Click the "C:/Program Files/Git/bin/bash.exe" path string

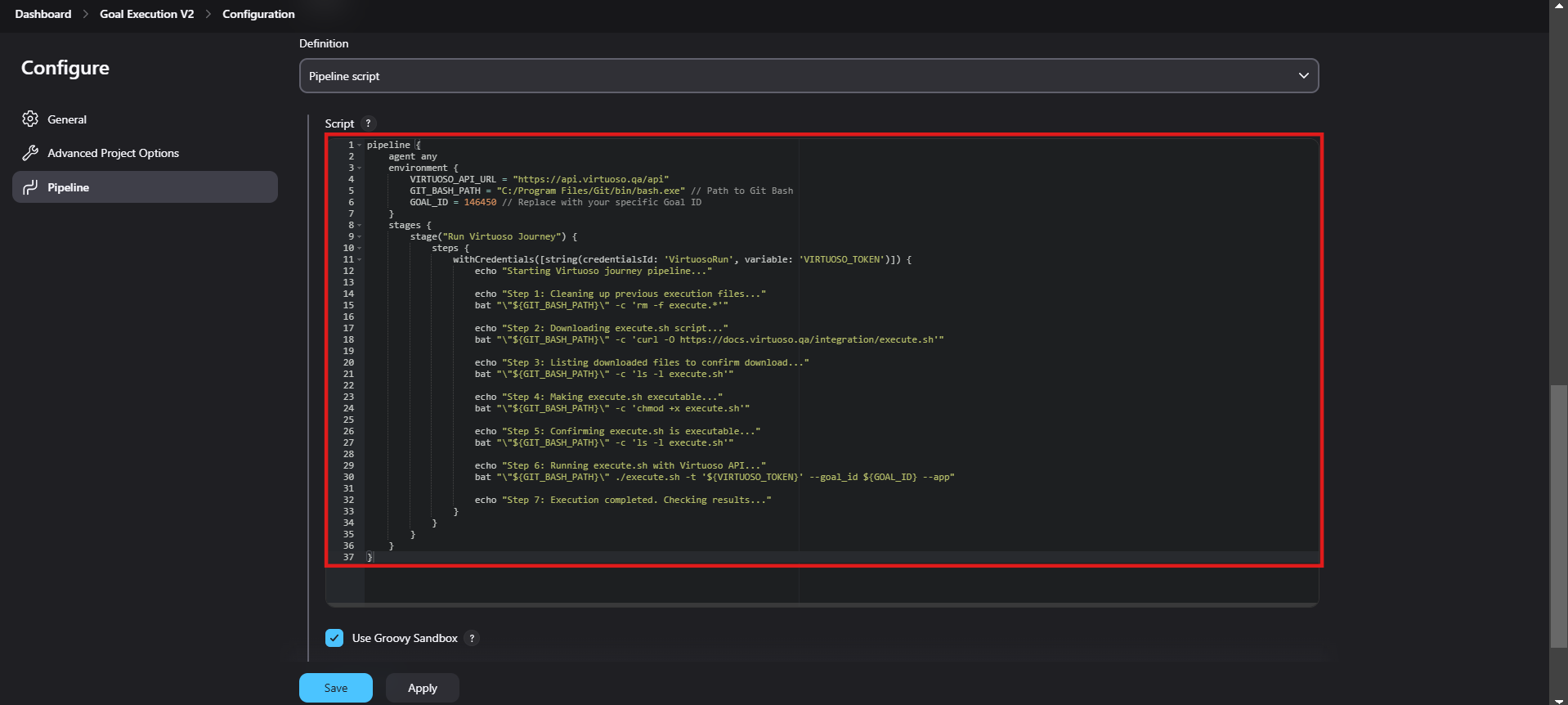tap(591, 191)
